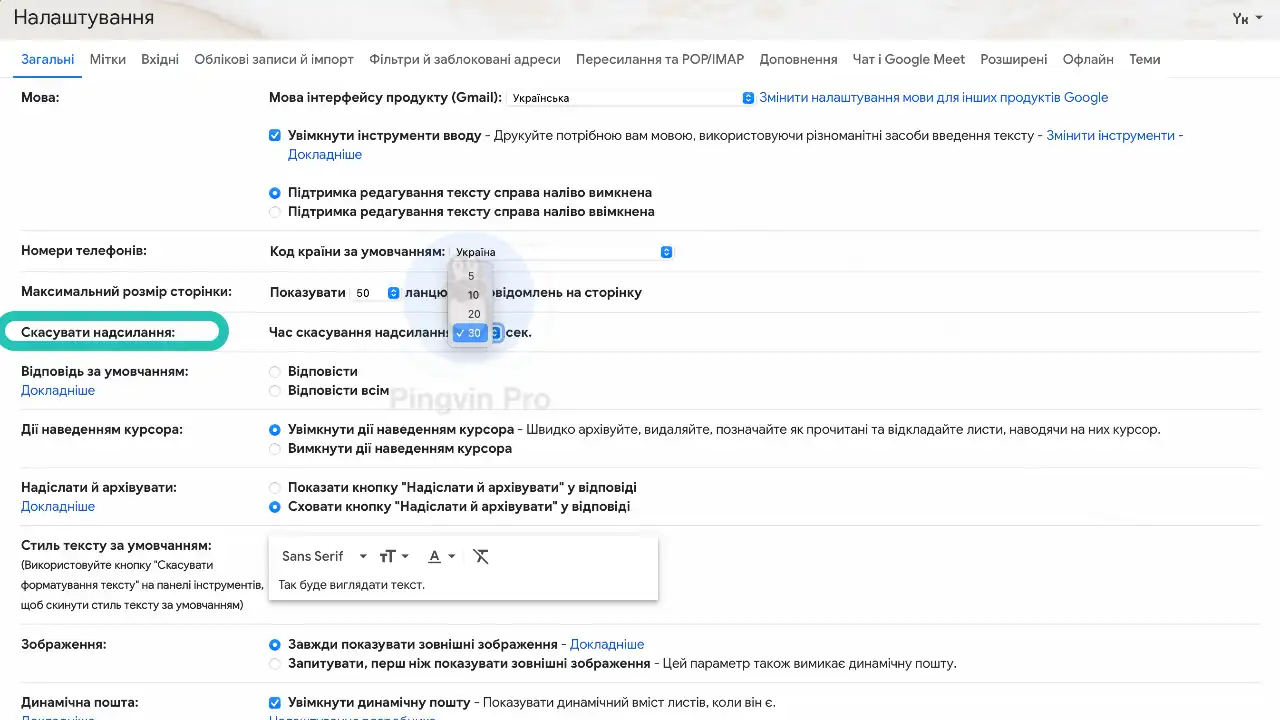
Task: Open the Україна country code dropdown
Action: [562, 252]
